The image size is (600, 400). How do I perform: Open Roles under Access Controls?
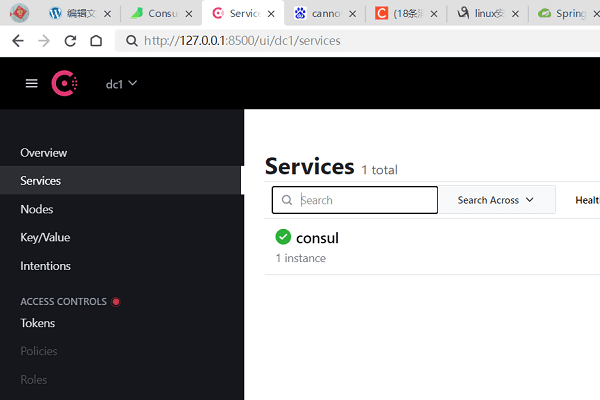pyautogui.click(x=34, y=380)
